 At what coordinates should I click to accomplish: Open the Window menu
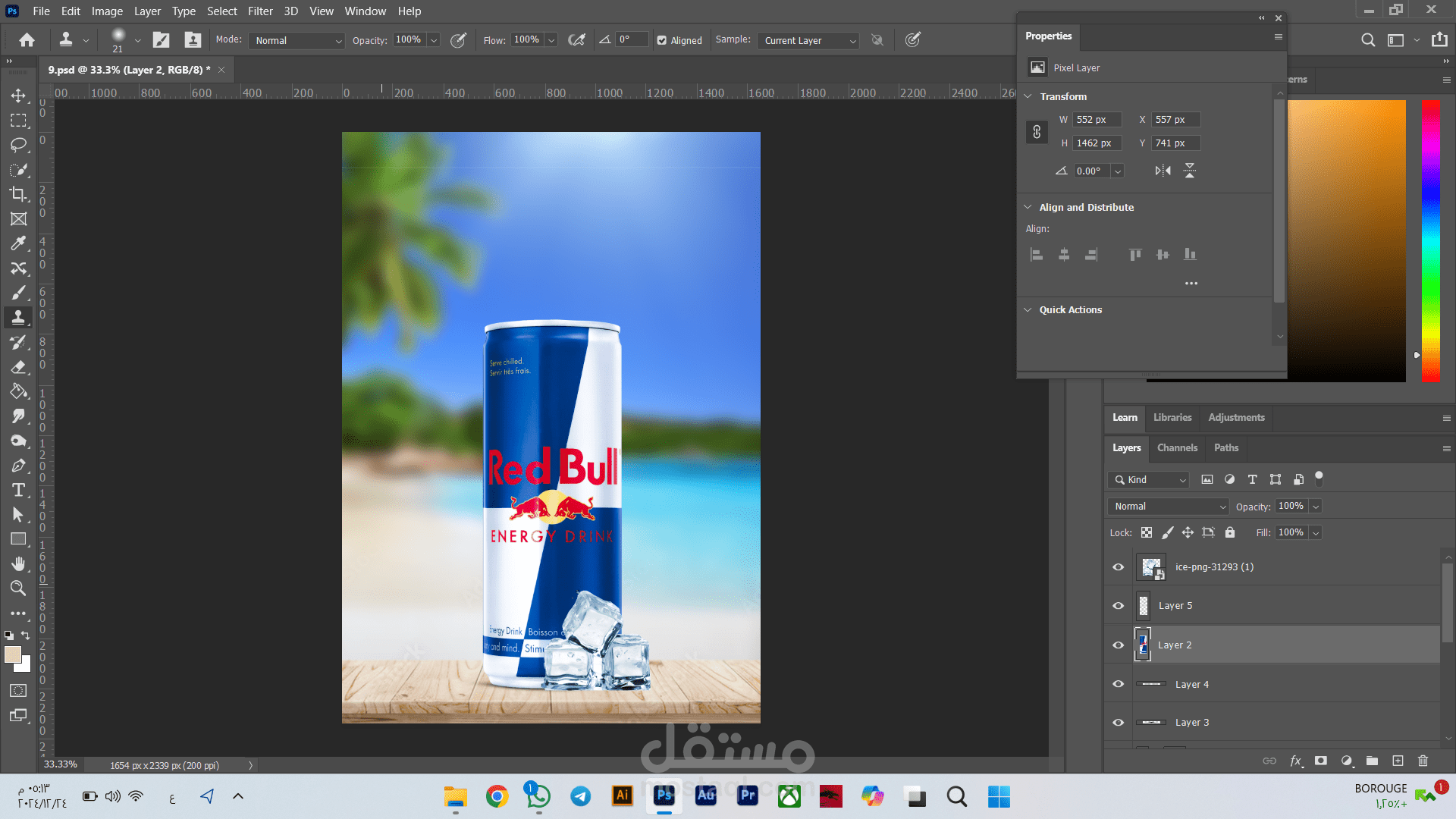coord(365,11)
